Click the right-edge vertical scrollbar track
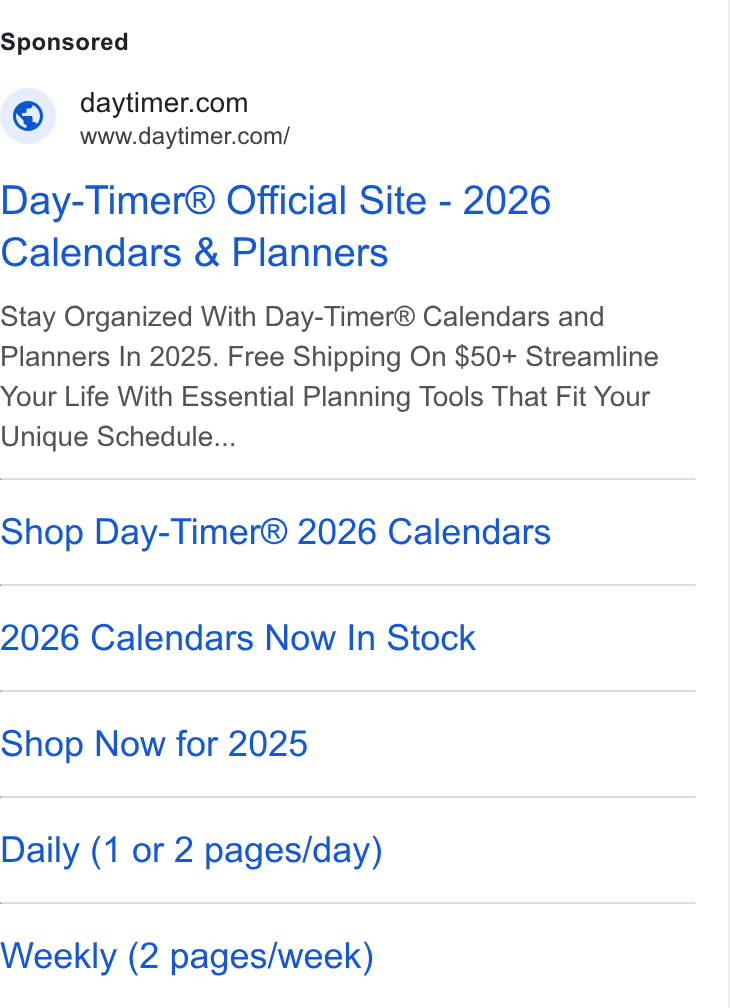This screenshot has height=1008, width=730. [728, 504]
